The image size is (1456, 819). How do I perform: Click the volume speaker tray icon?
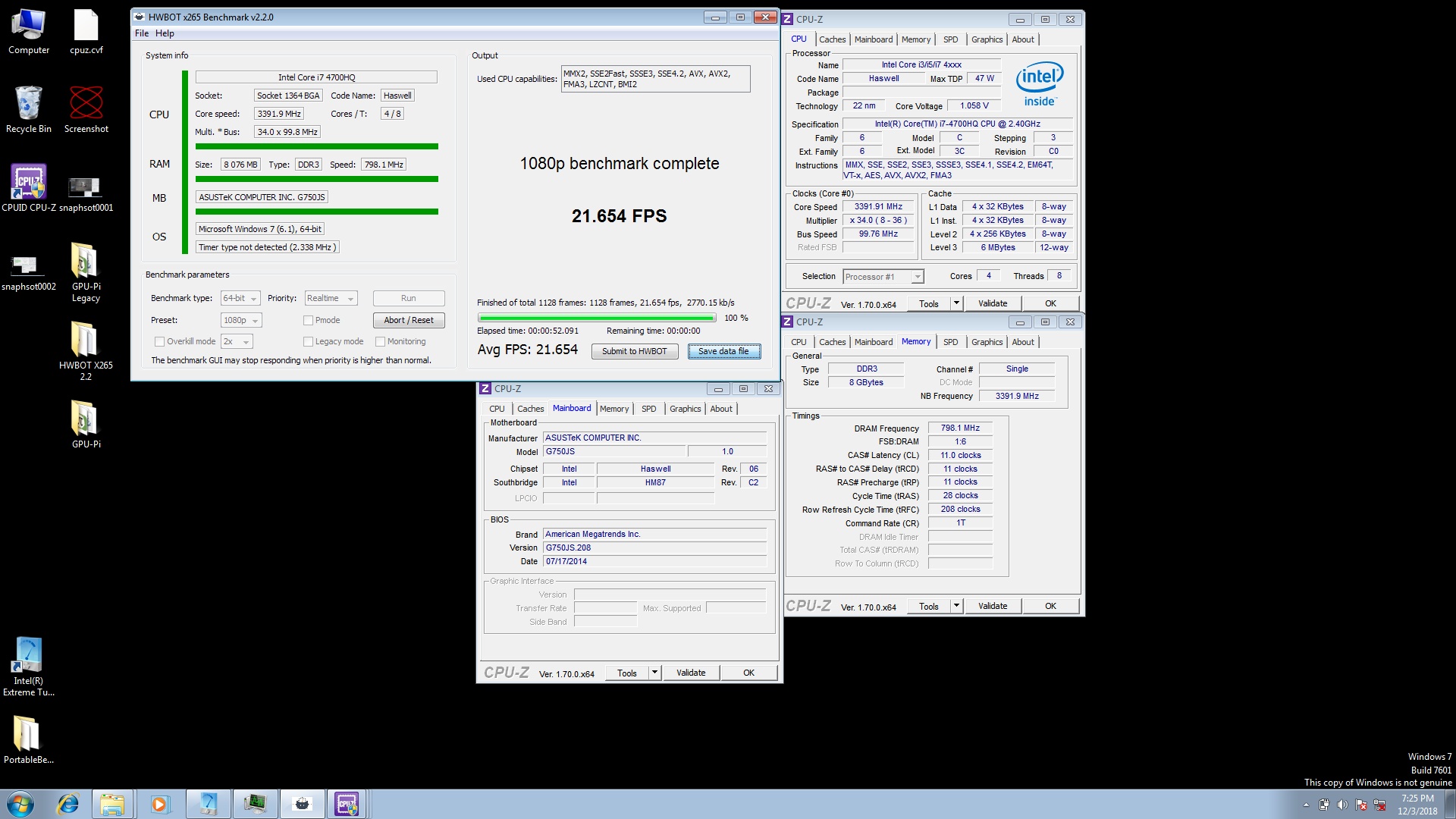[1342, 805]
